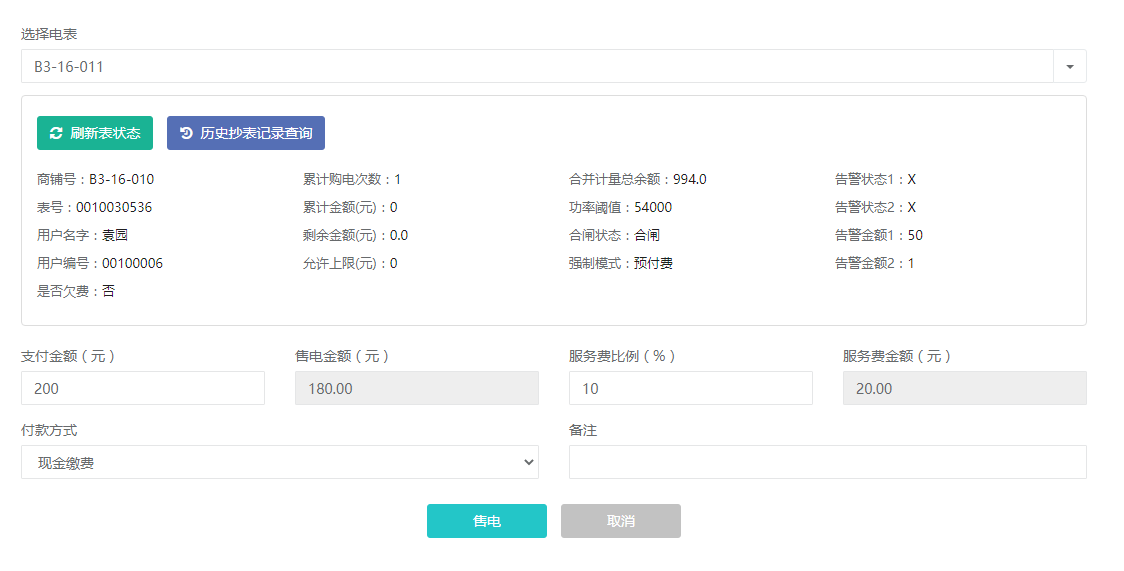The height and width of the screenshot is (571, 1124).
Task: Click the 用户编号 value 00100006
Action: tap(133, 264)
